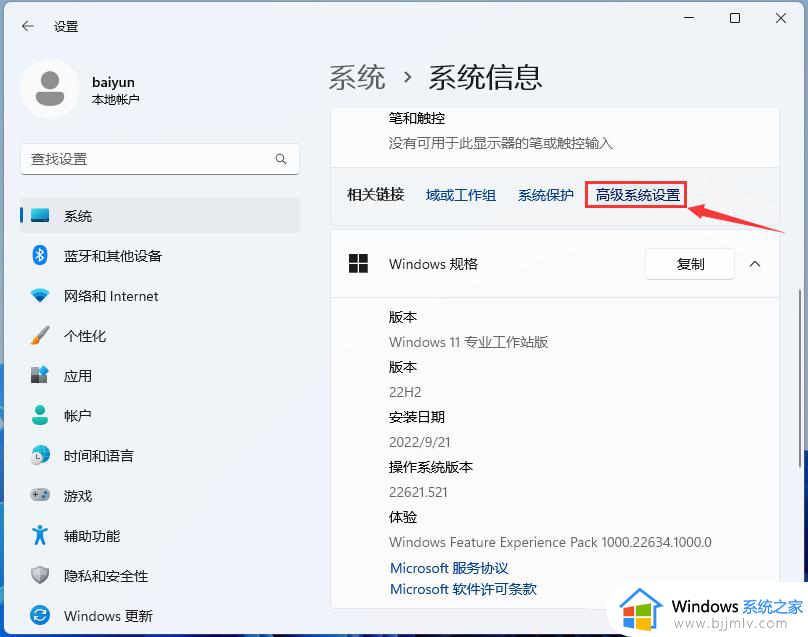Image resolution: width=808 pixels, height=637 pixels.
Task: Click the 系统 breadcrumb in header
Action: click(x=357, y=77)
